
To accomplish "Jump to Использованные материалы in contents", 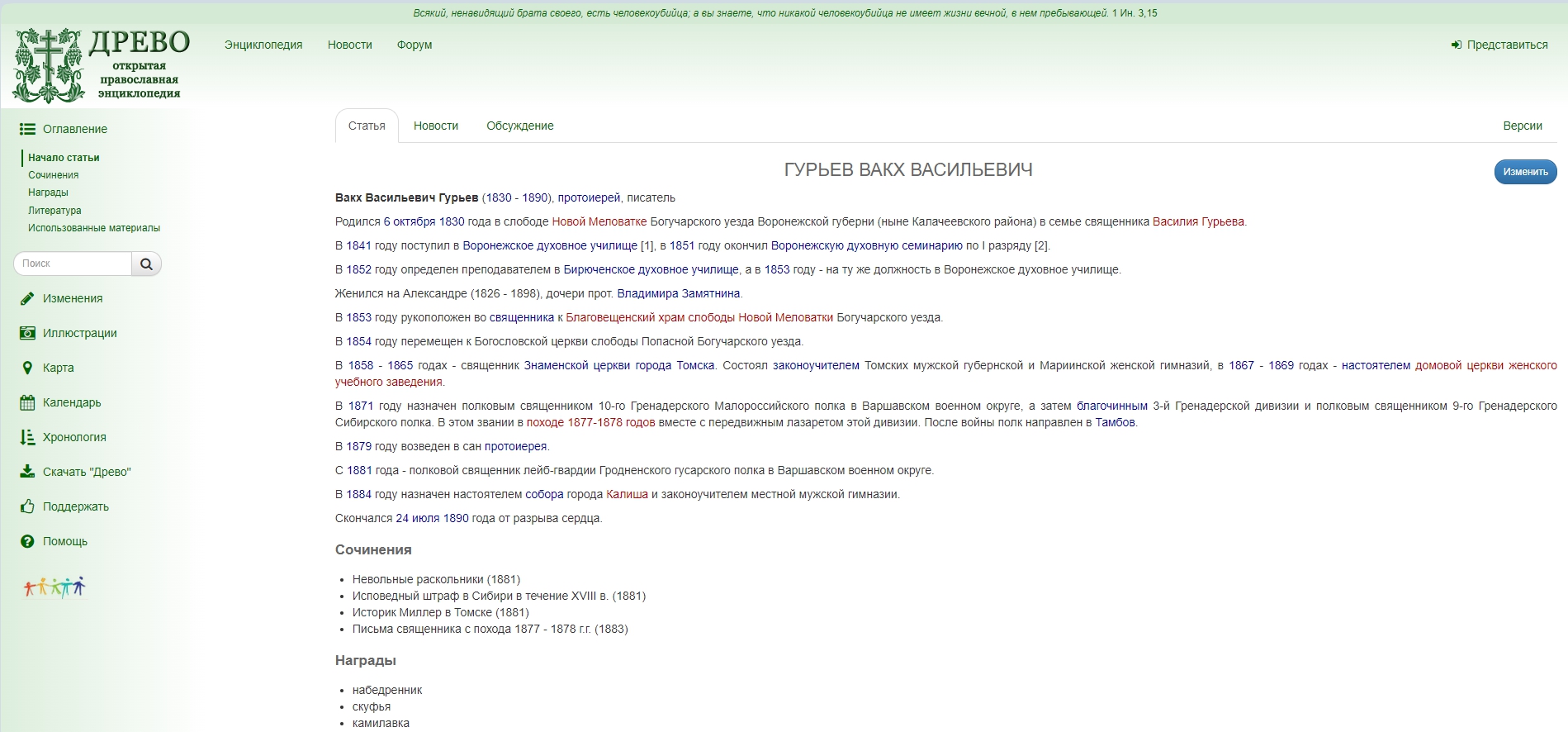I will point(94,228).
